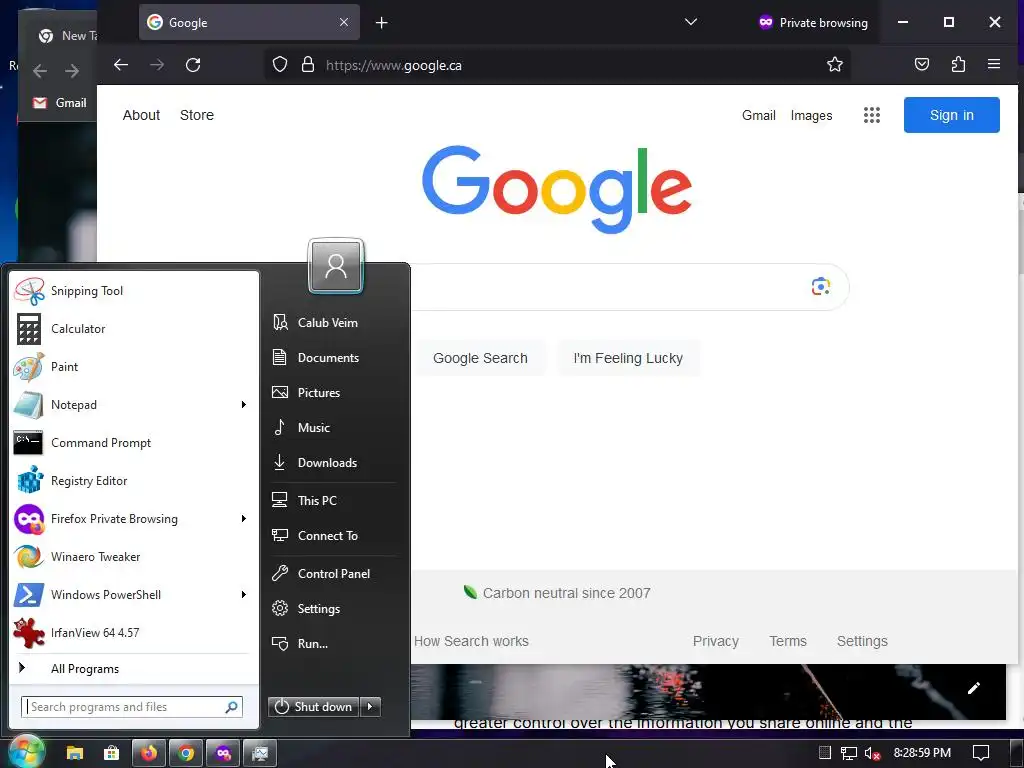1024x768 pixels.
Task: Show All Programs list
Action: 133,669
